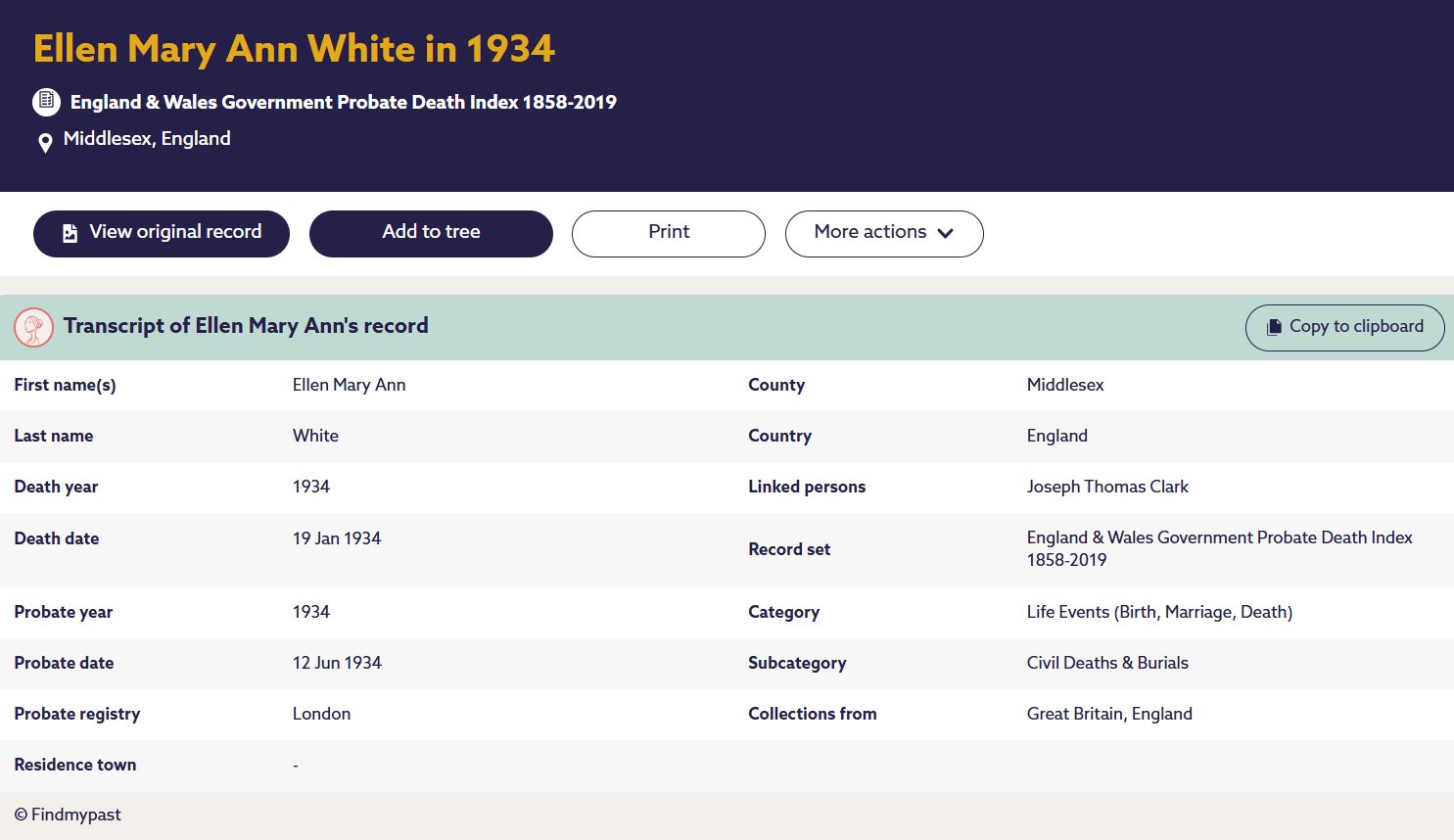1454x840 pixels.
Task: Click the Transcript of Ellen Mary Ann's record heading
Action: (246, 326)
